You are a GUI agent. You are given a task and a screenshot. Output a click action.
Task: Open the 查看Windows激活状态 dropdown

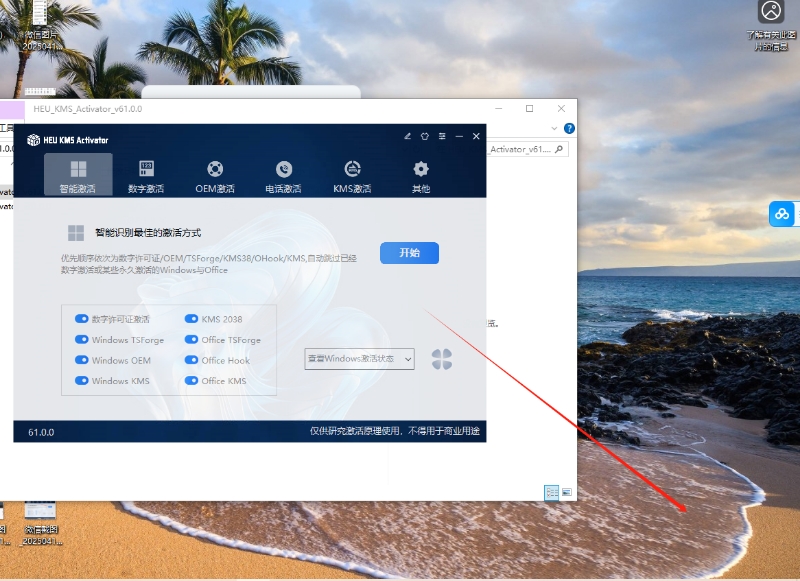click(359, 359)
